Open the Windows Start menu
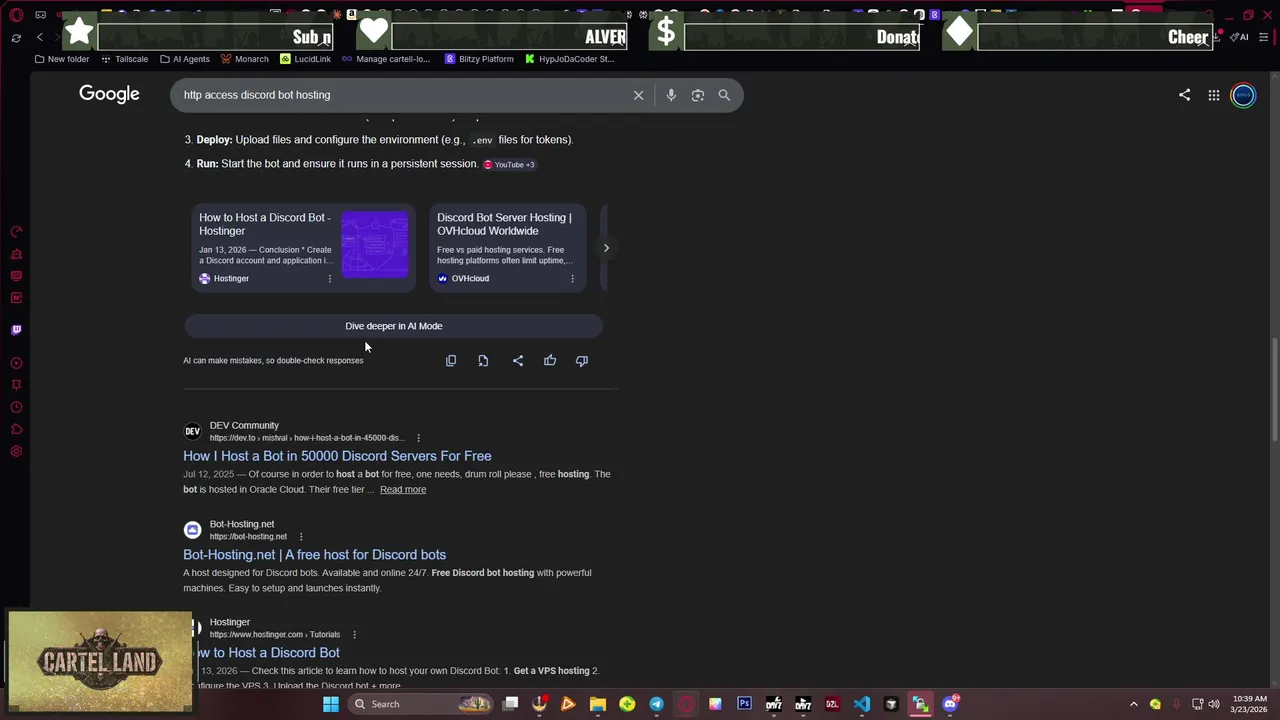Screen dimensions: 1280x720 point(331,704)
